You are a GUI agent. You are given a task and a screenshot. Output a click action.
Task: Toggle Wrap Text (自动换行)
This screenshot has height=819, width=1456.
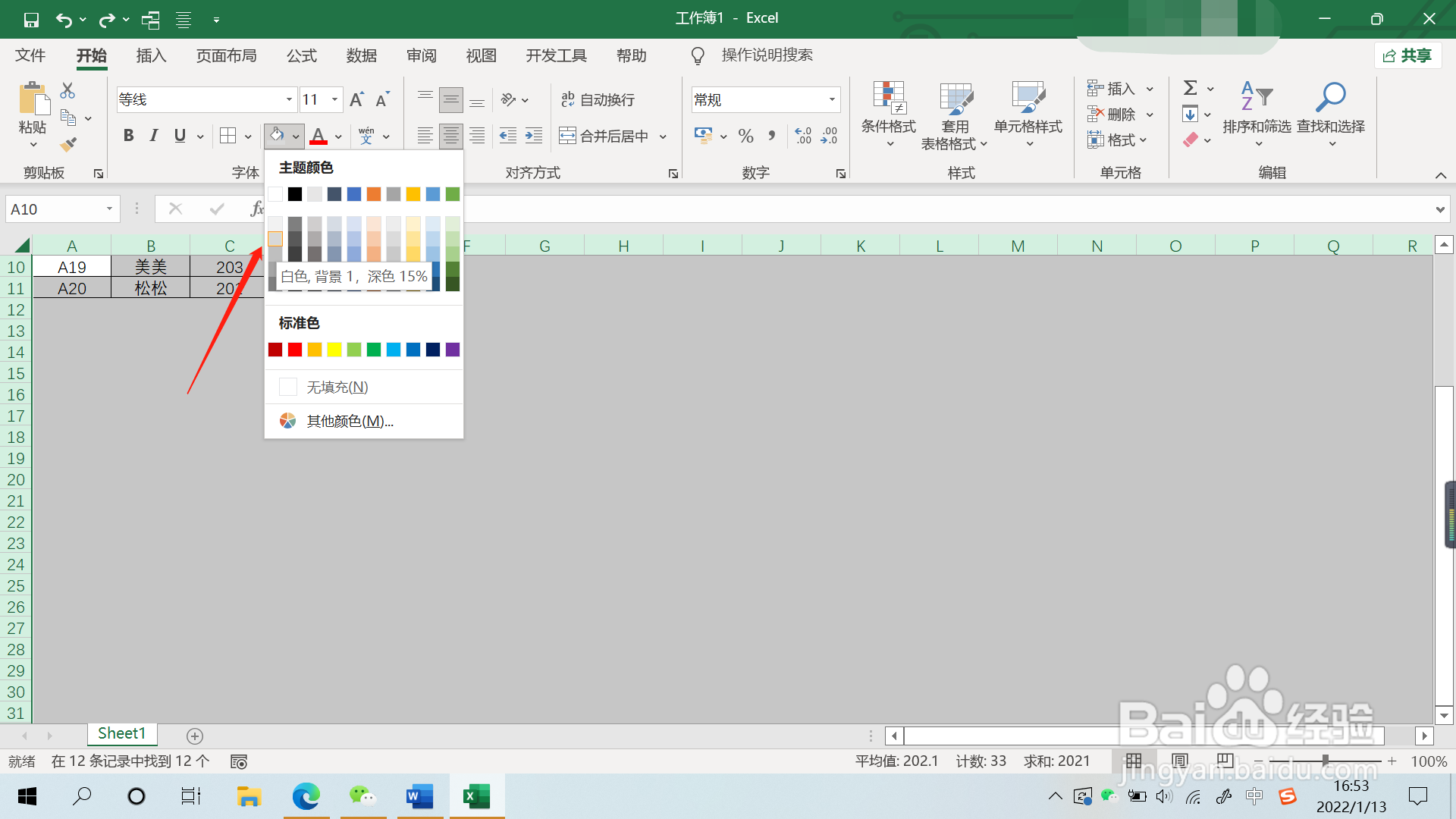598,99
